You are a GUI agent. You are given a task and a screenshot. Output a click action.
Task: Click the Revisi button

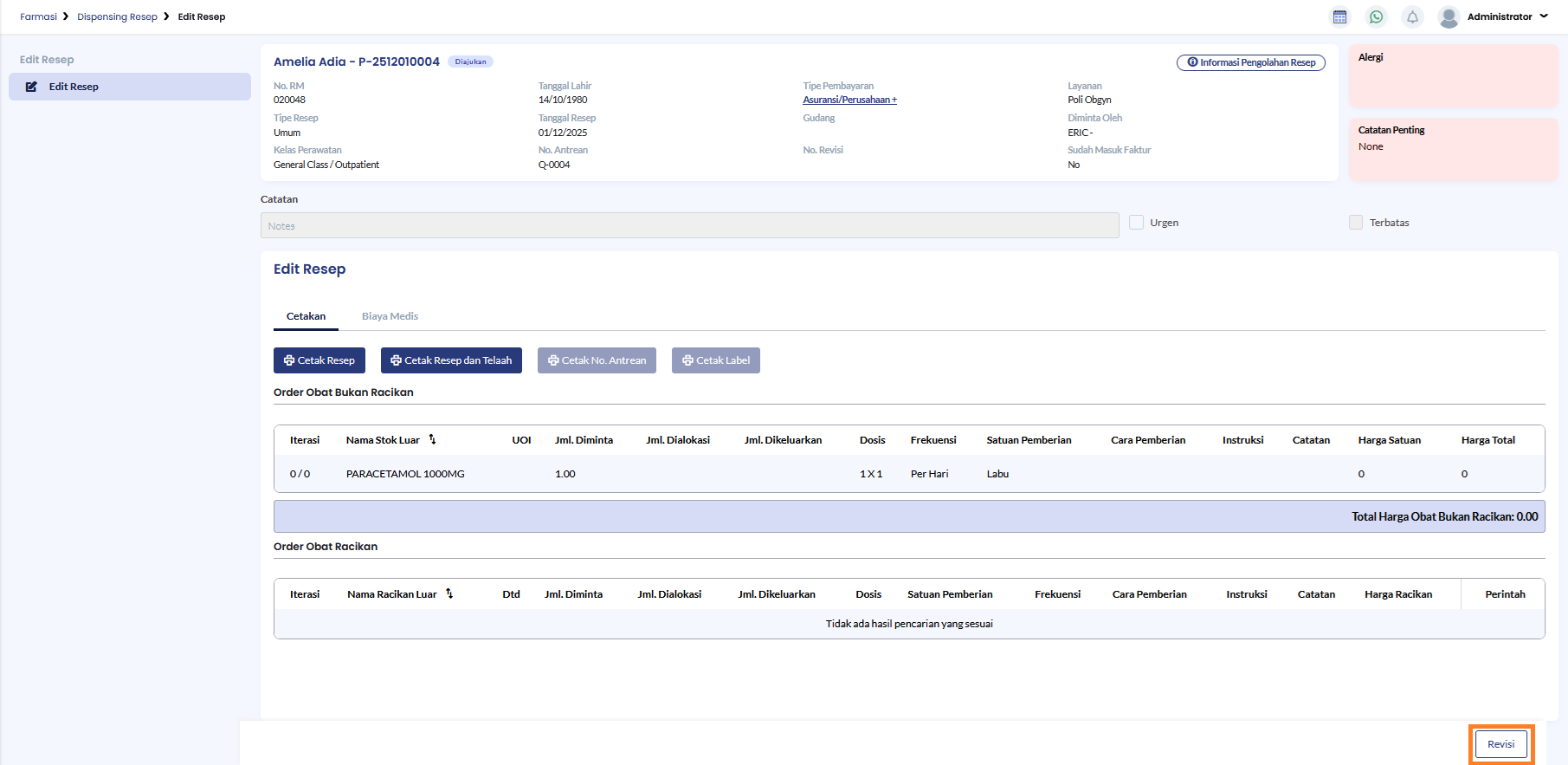tap(1501, 744)
